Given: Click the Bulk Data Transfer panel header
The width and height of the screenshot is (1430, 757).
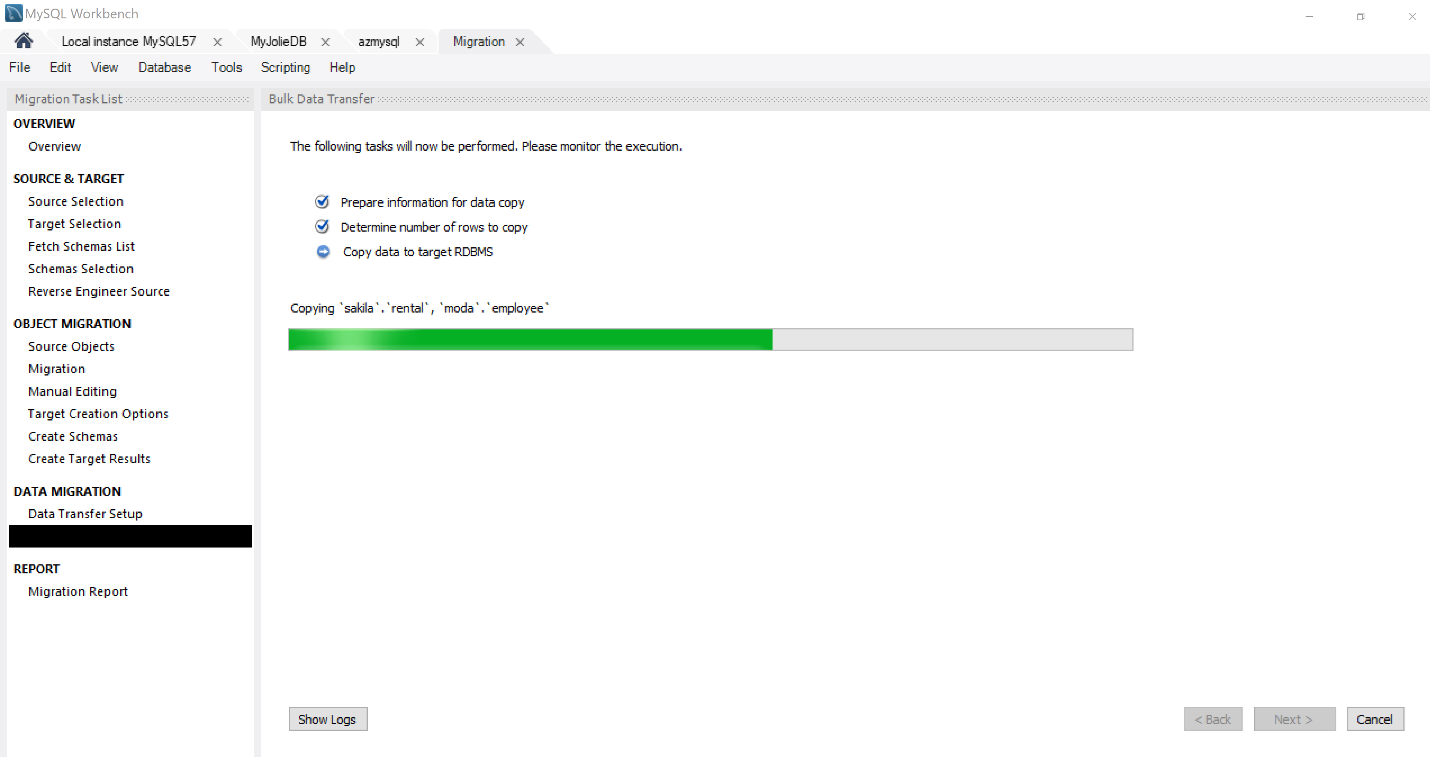Looking at the screenshot, I should tap(845, 99).
